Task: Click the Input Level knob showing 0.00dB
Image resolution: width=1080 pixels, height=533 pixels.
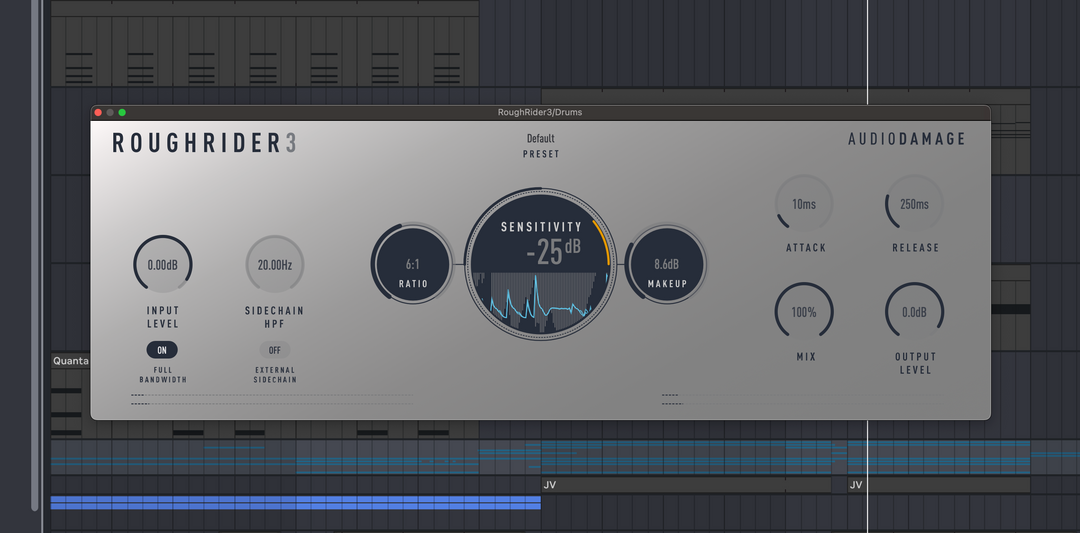Action: (x=162, y=265)
